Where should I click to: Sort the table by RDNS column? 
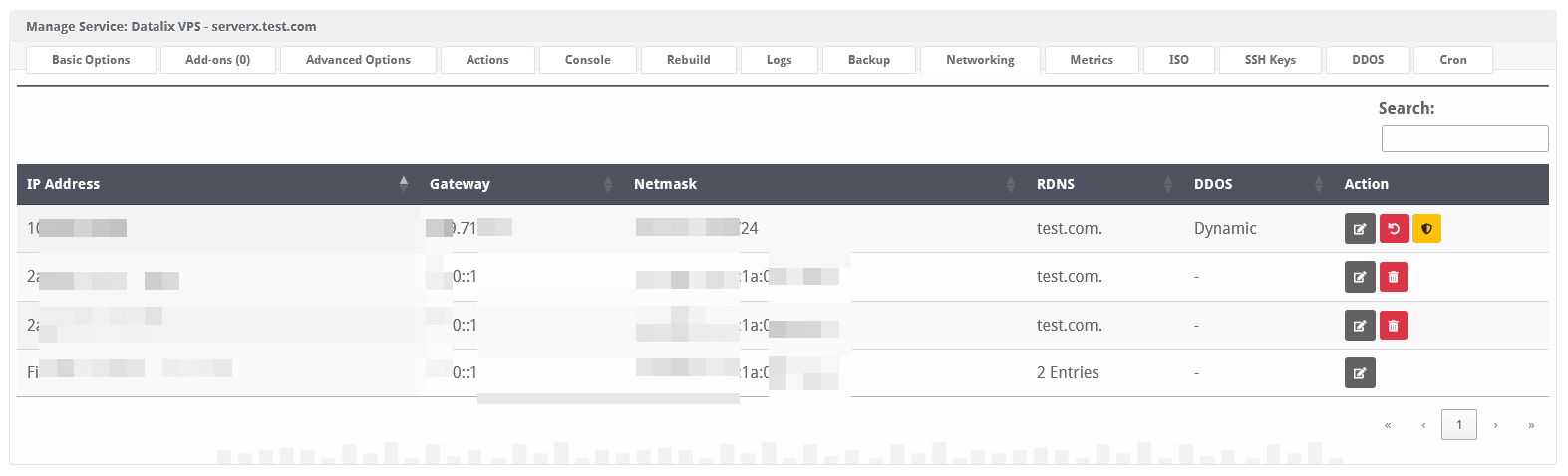1168,184
